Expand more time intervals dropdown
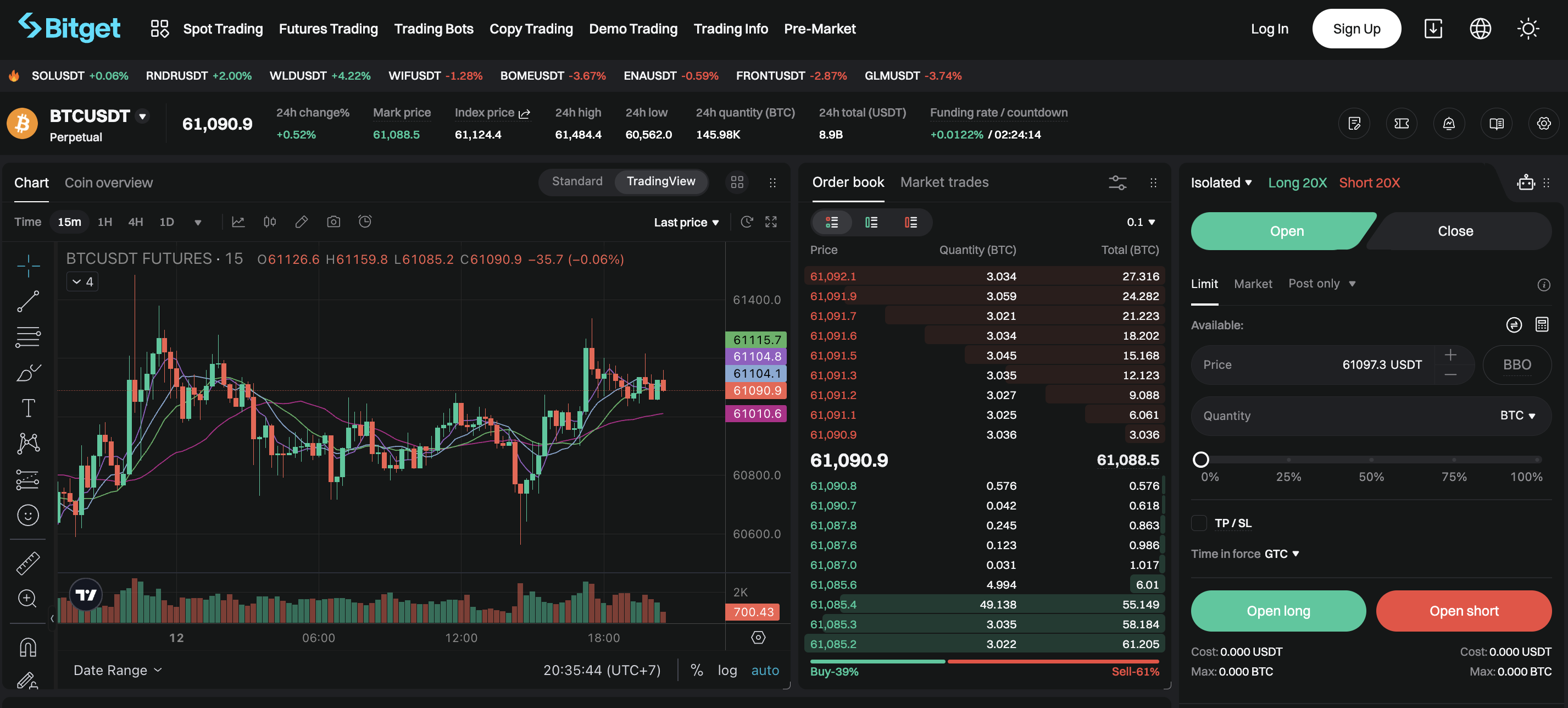 point(197,222)
